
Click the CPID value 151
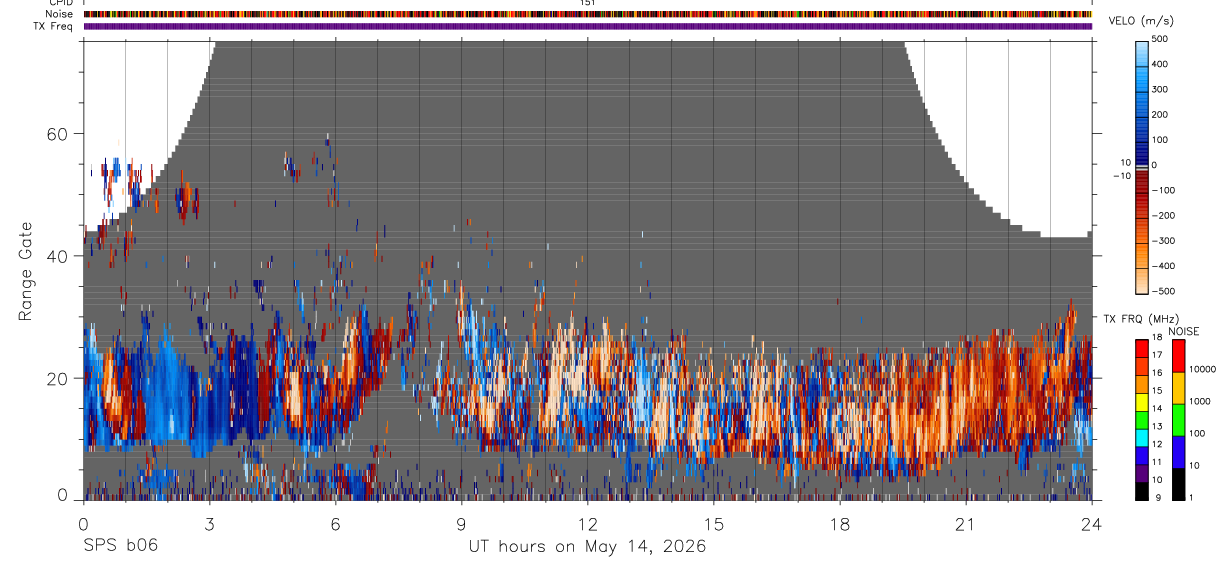coord(588,3)
